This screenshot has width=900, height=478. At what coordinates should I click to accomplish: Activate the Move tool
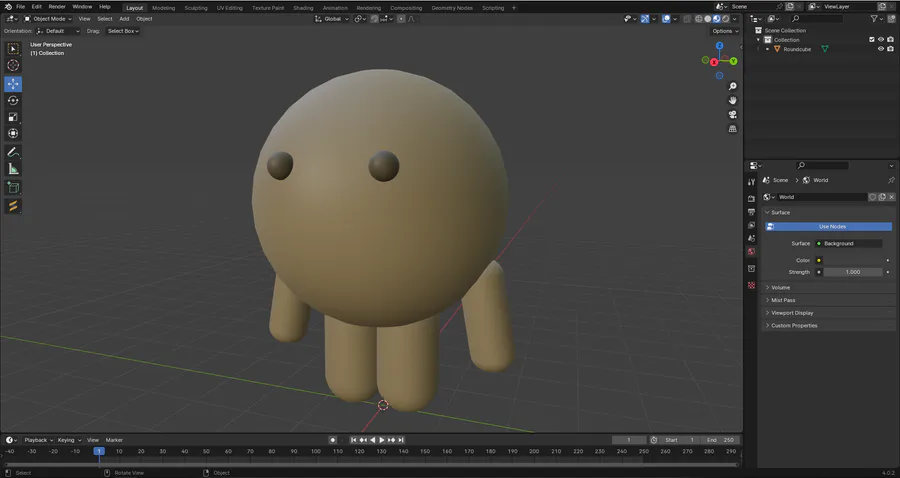point(13,84)
